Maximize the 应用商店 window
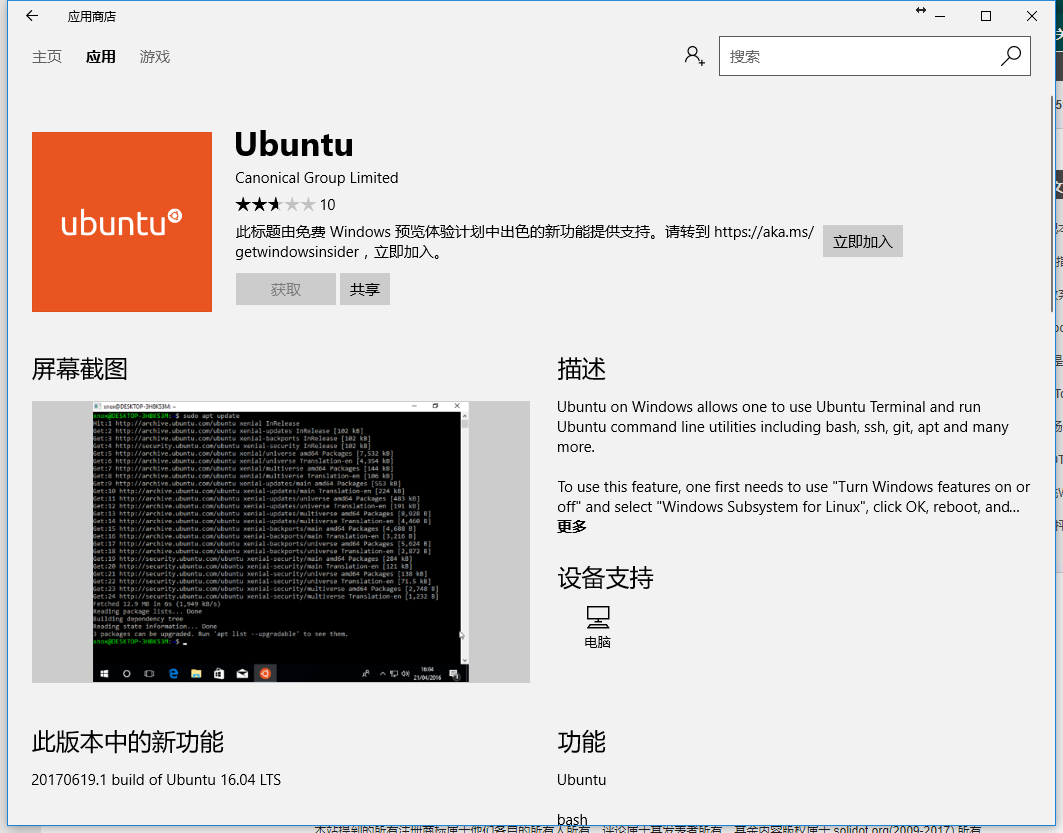1063x833 pixels. click(986, 16)
